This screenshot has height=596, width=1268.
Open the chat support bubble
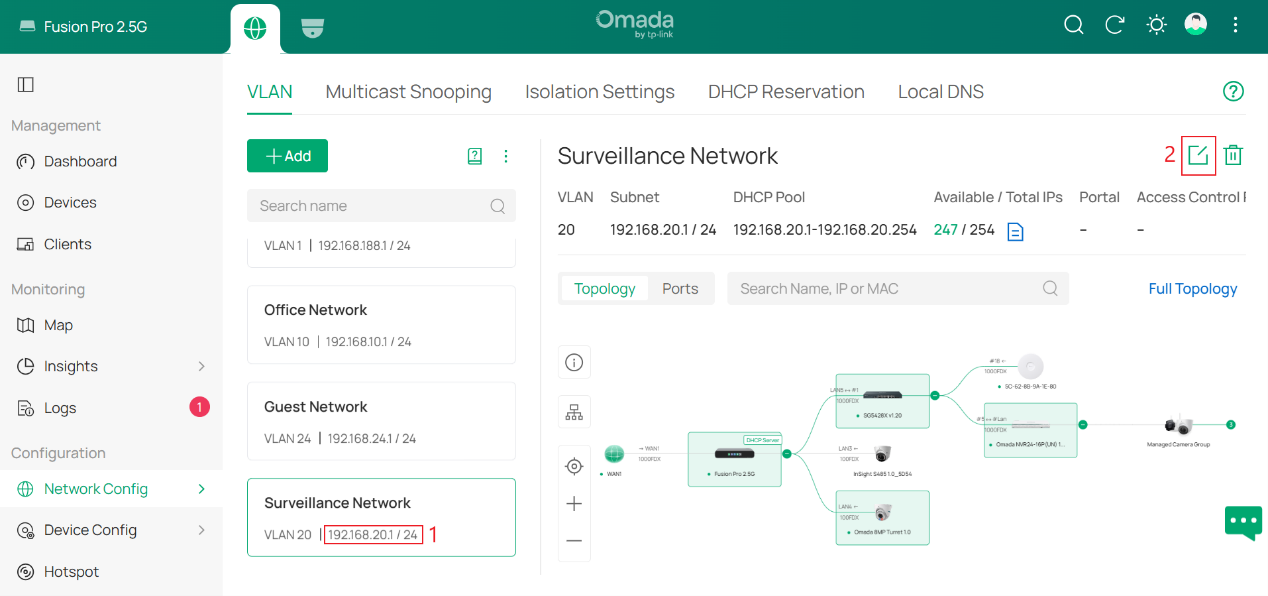[x=1243, y=522]
